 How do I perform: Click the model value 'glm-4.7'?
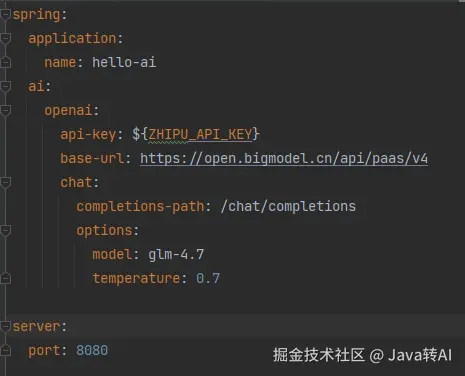[x=176, y=255]
